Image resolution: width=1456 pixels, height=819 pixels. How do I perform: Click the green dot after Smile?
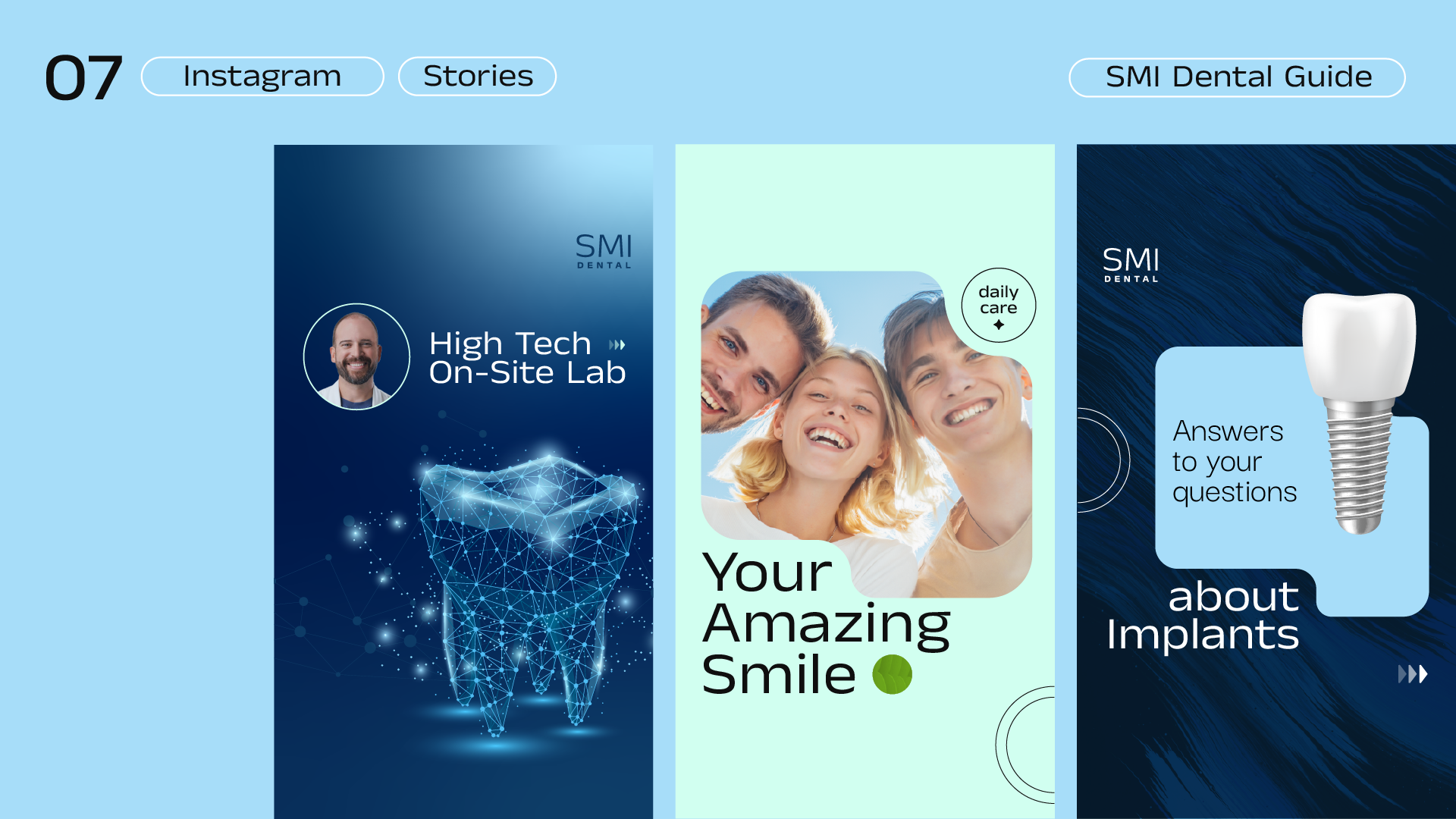[893, 674]
